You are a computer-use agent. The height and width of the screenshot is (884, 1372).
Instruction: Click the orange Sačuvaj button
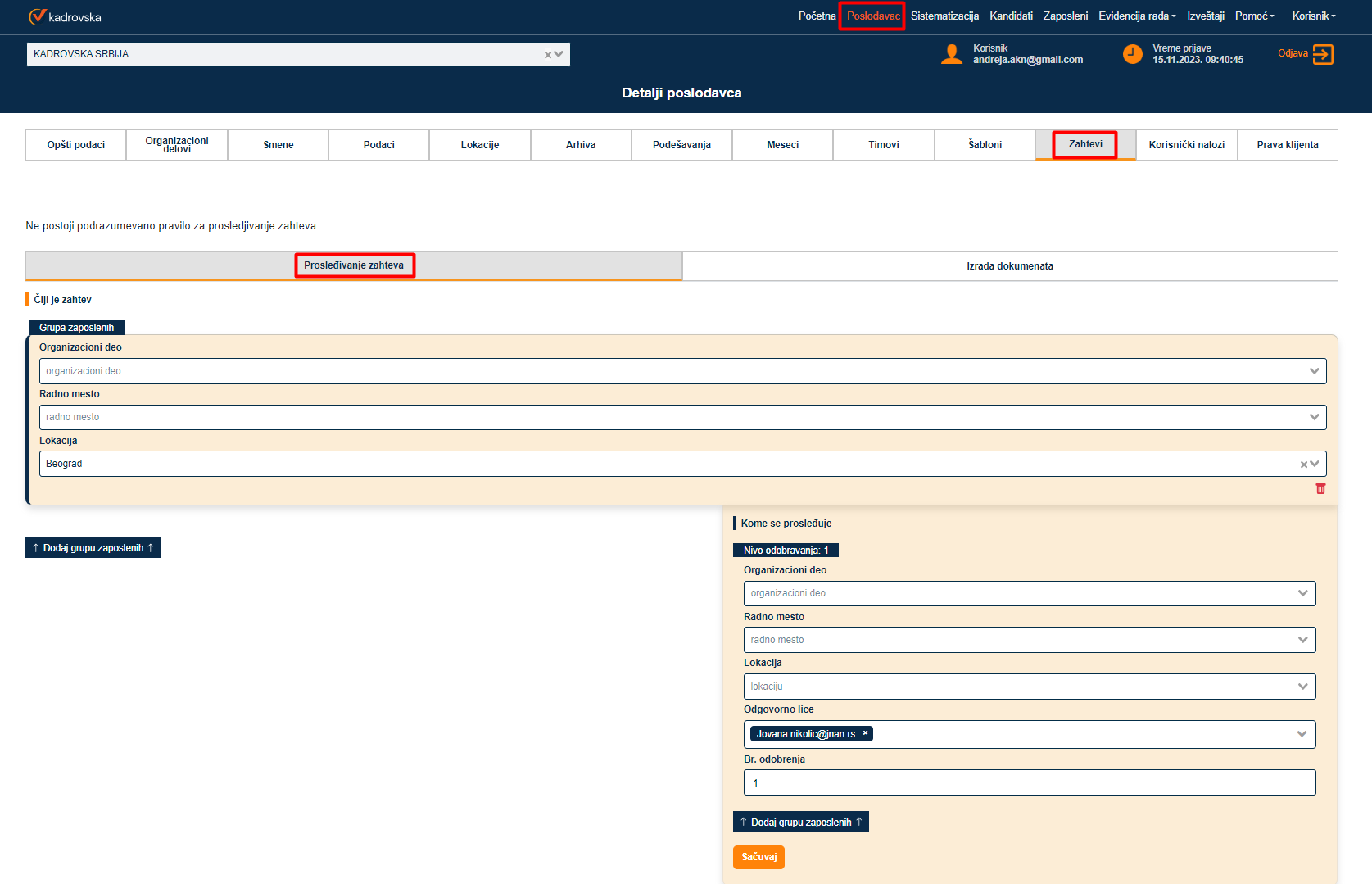[x=758, y=857]
